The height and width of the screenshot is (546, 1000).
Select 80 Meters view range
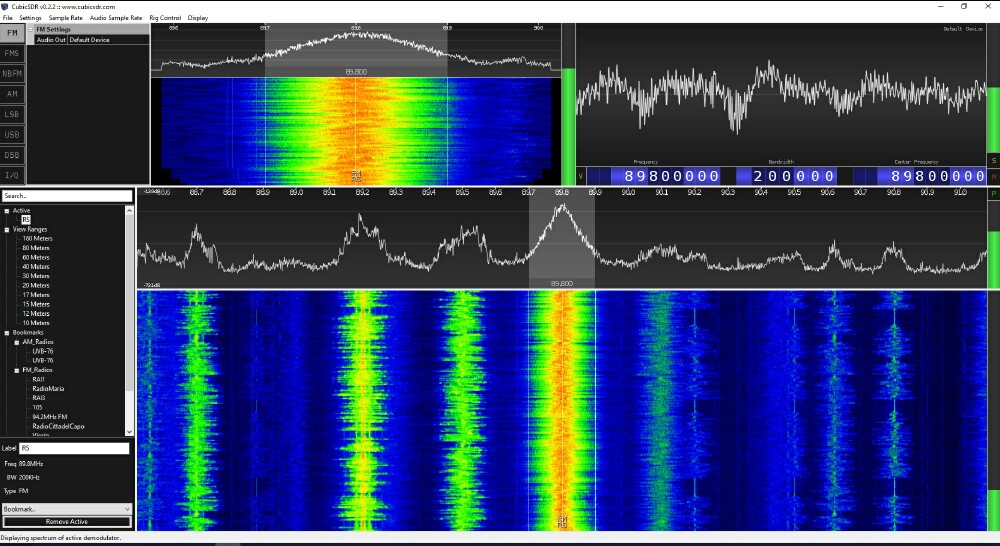[36, 248]
